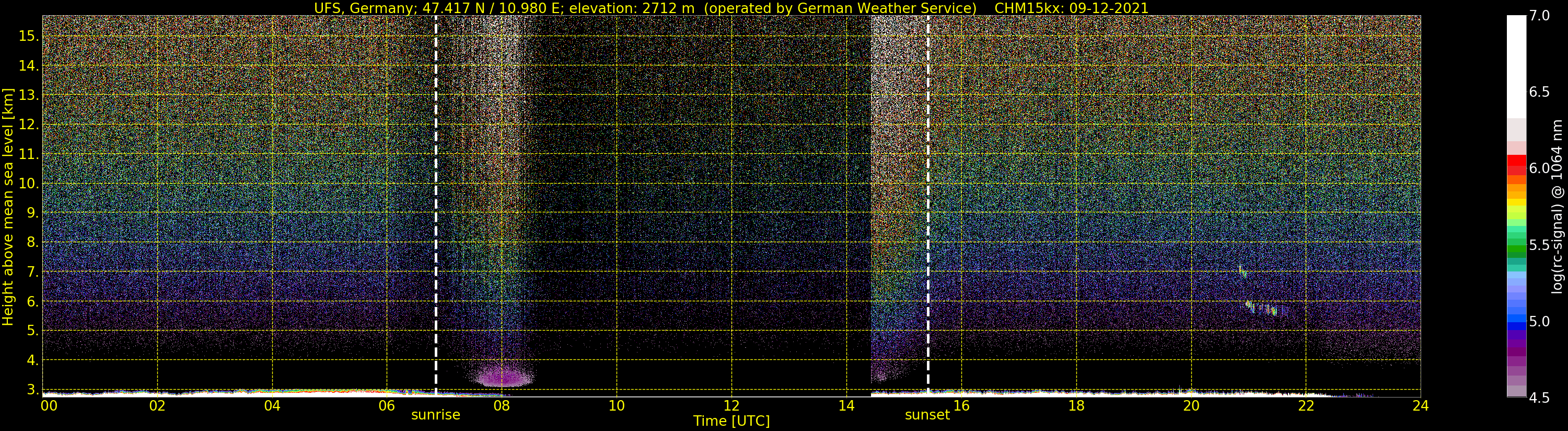1568x431 pixels.
Task: Click the 12 tick on the time axis
Action: [731, 406]
